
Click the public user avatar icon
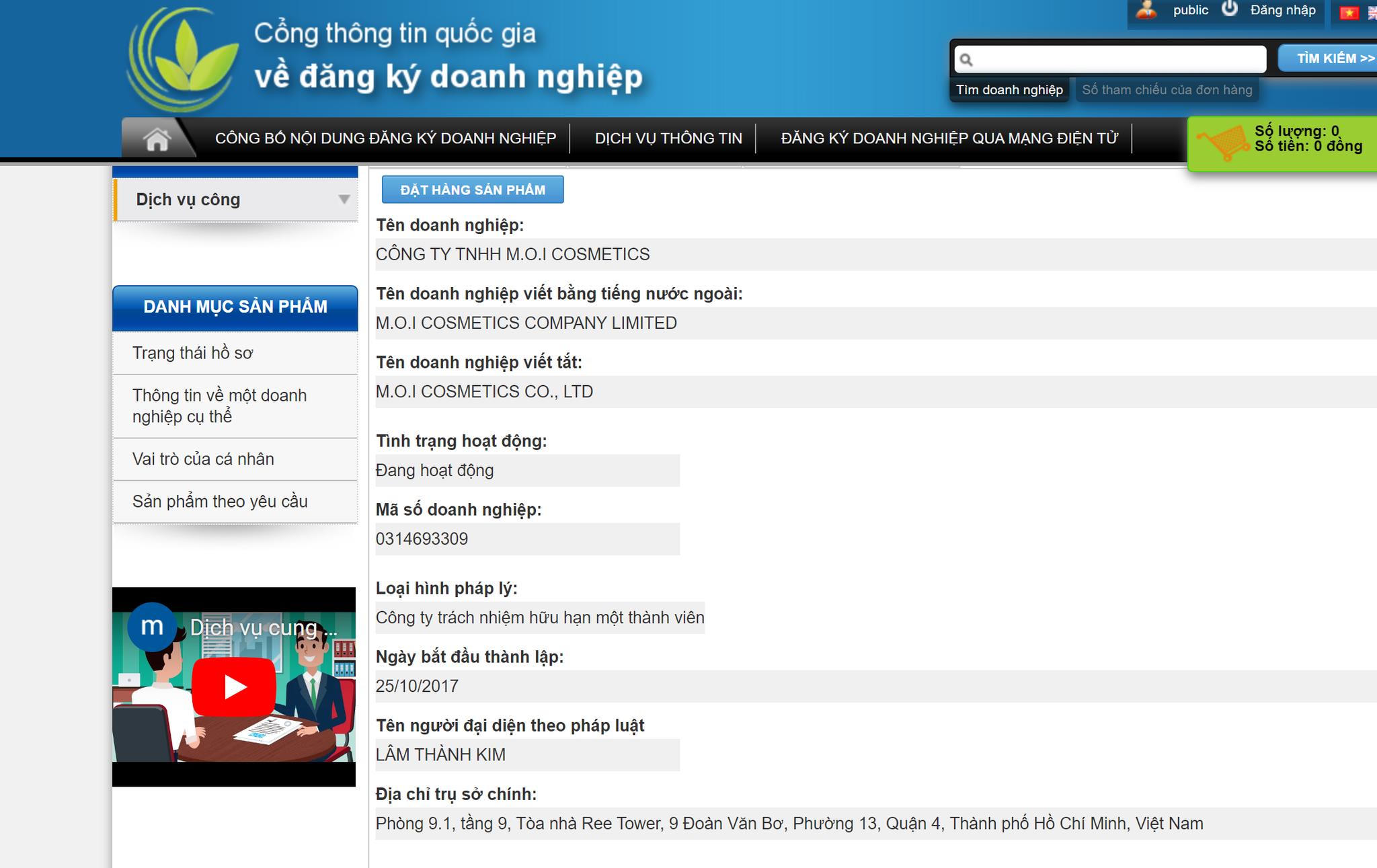pos(1146,10)
